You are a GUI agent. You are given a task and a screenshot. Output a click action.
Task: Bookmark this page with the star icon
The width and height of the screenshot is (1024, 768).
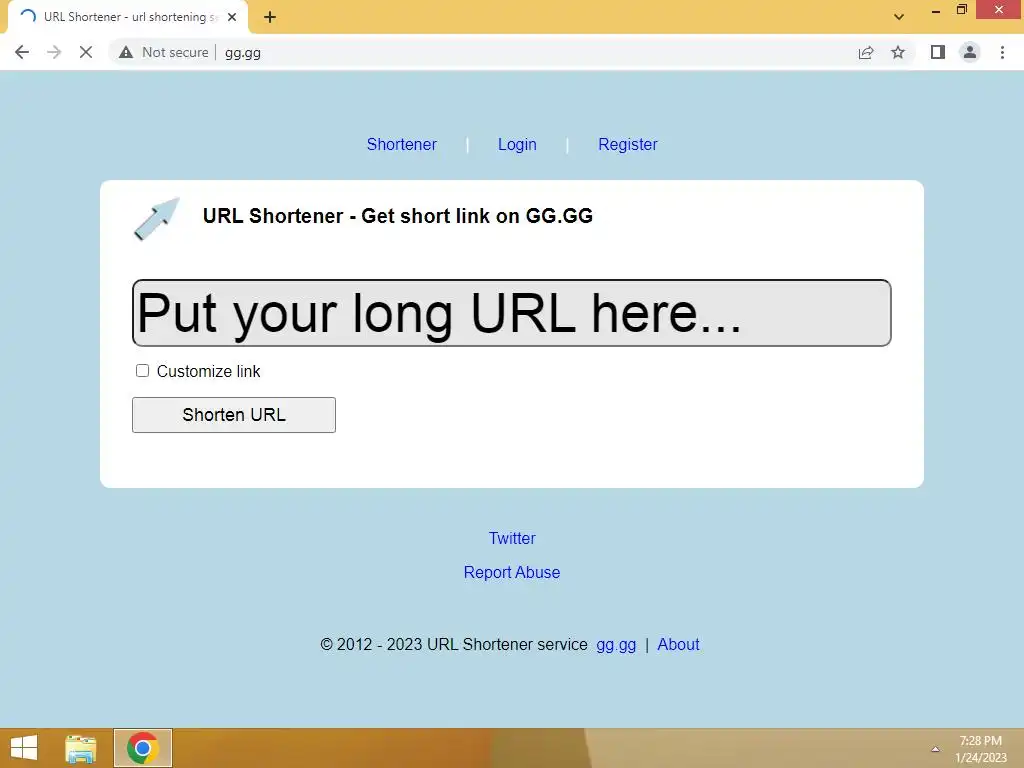pyautogui.click(x=898, y=52)
